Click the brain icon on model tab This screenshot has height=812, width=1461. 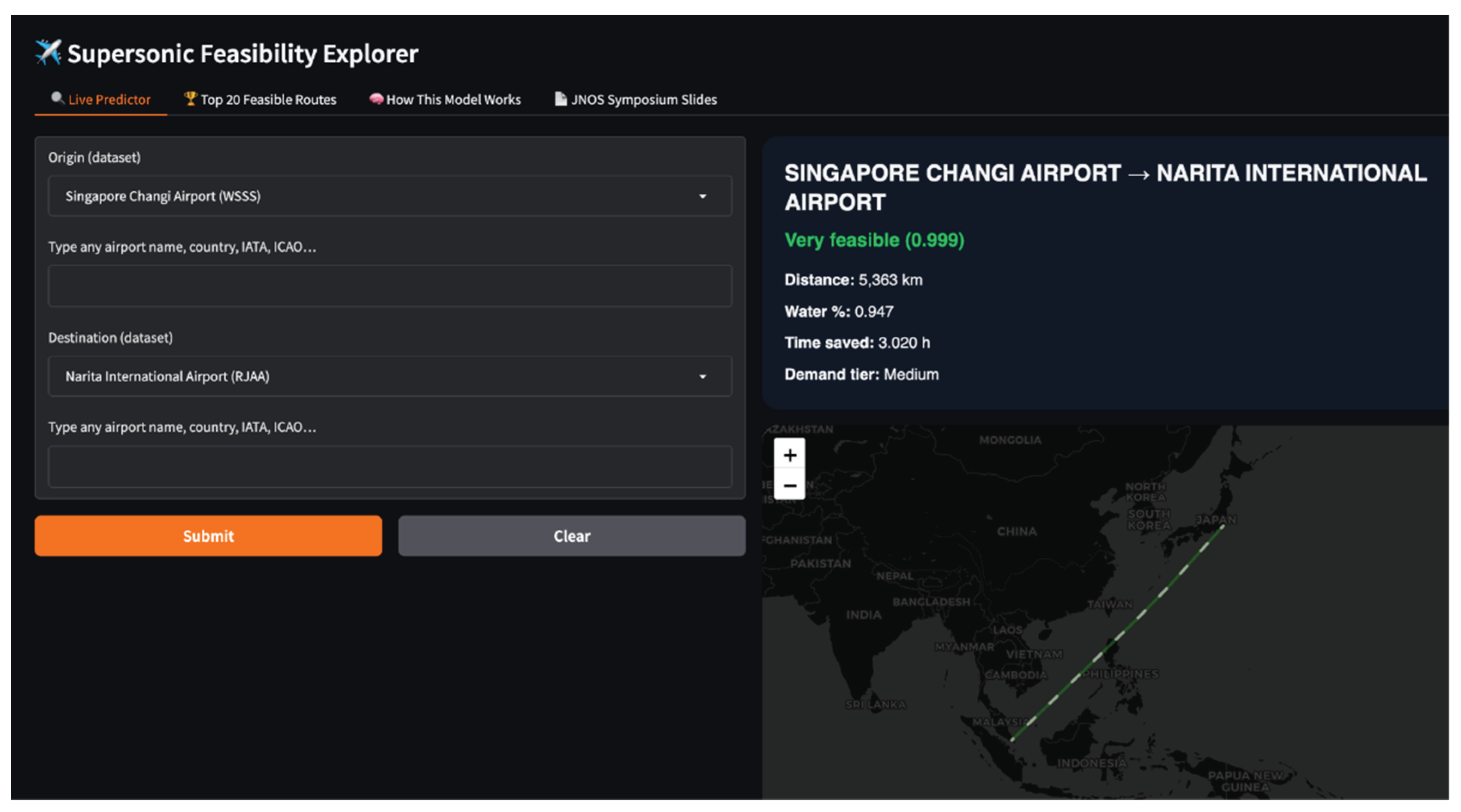pos(376,99)
